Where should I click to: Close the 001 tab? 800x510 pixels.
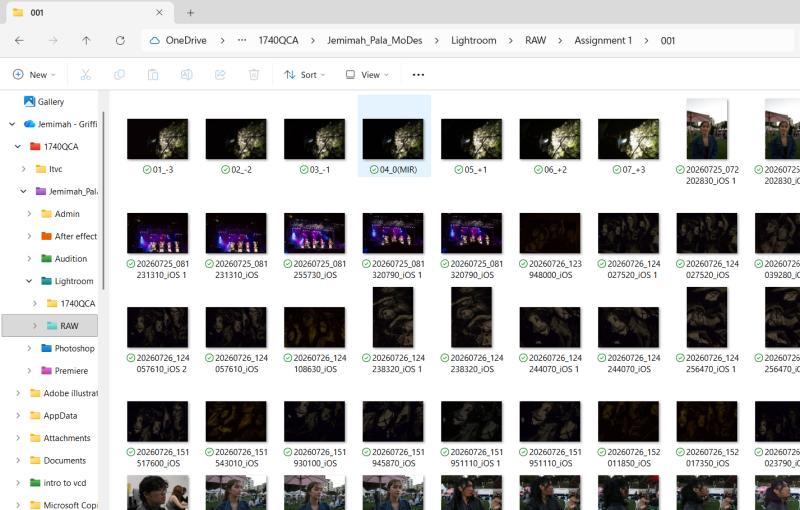pyautogui.click(x=159, y=12)
